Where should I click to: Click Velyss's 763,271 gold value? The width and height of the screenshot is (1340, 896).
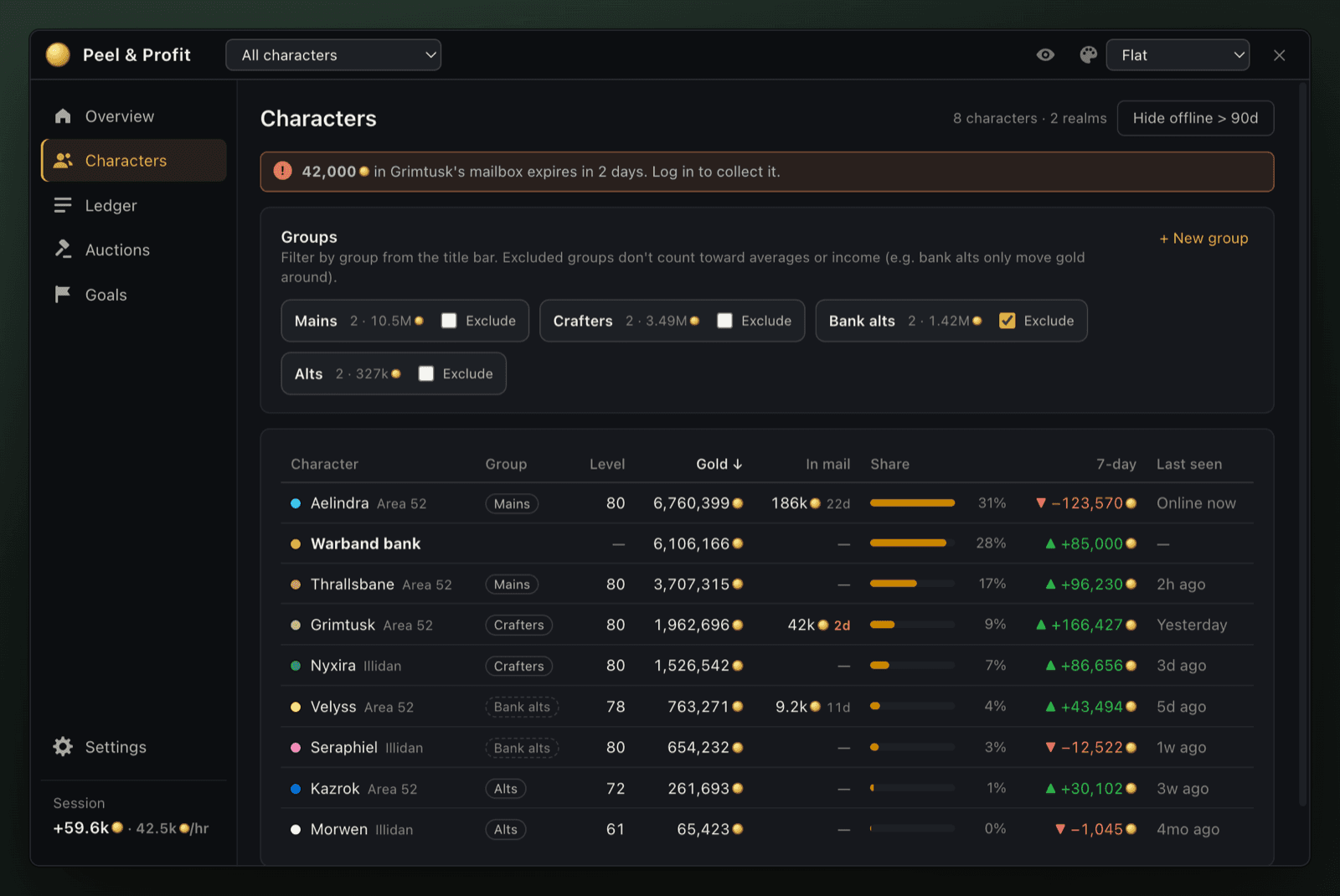[x=698, y=707]
